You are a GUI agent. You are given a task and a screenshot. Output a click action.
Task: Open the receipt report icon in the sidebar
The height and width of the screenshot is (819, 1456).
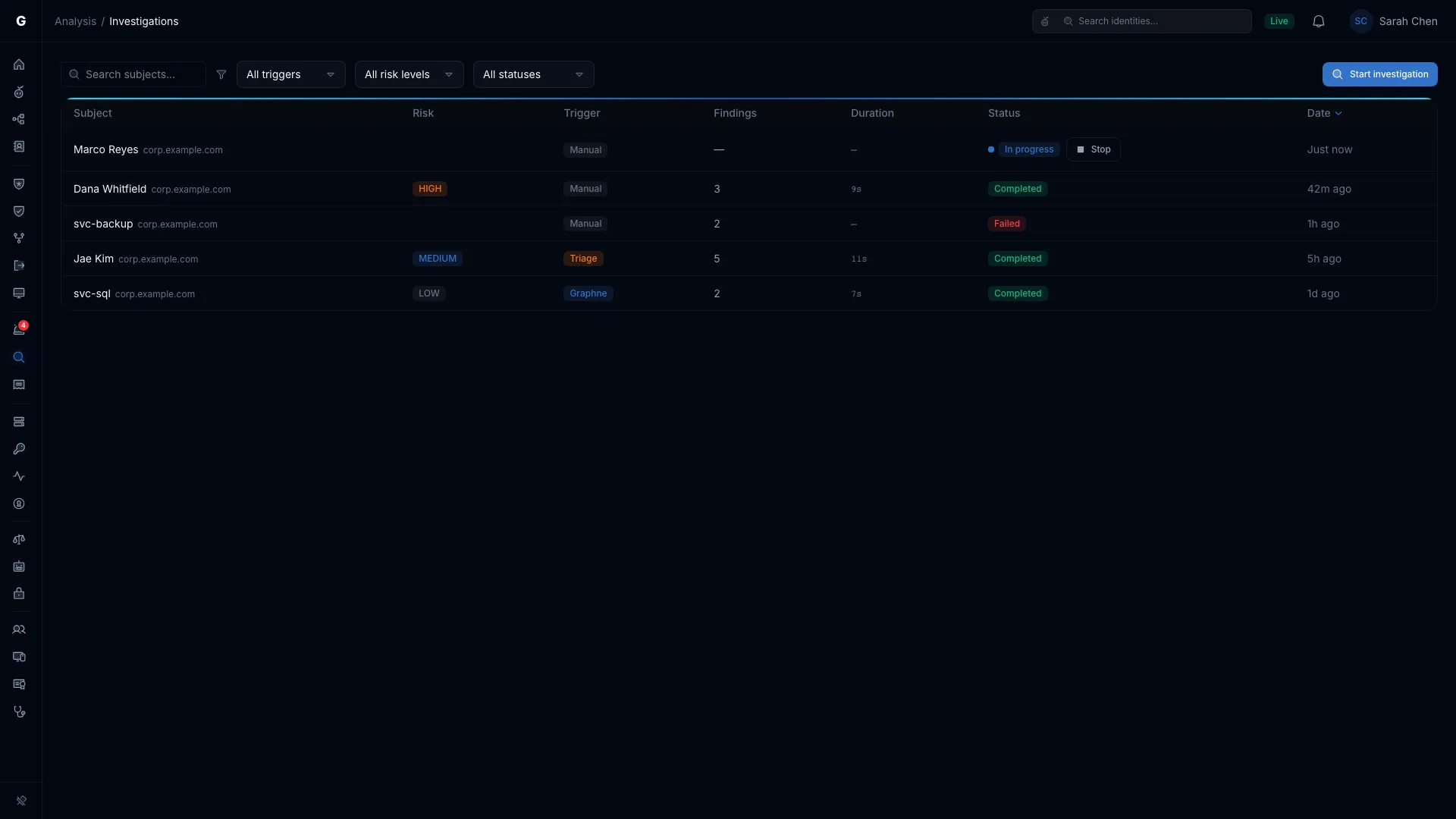coord(19,384)
